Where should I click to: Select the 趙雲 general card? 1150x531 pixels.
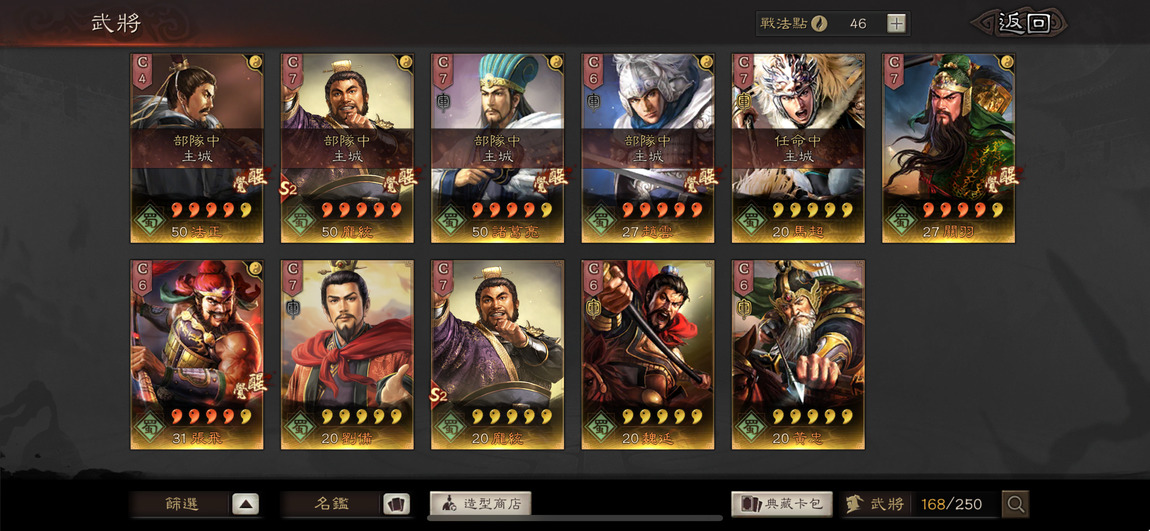tap(648, 148)
